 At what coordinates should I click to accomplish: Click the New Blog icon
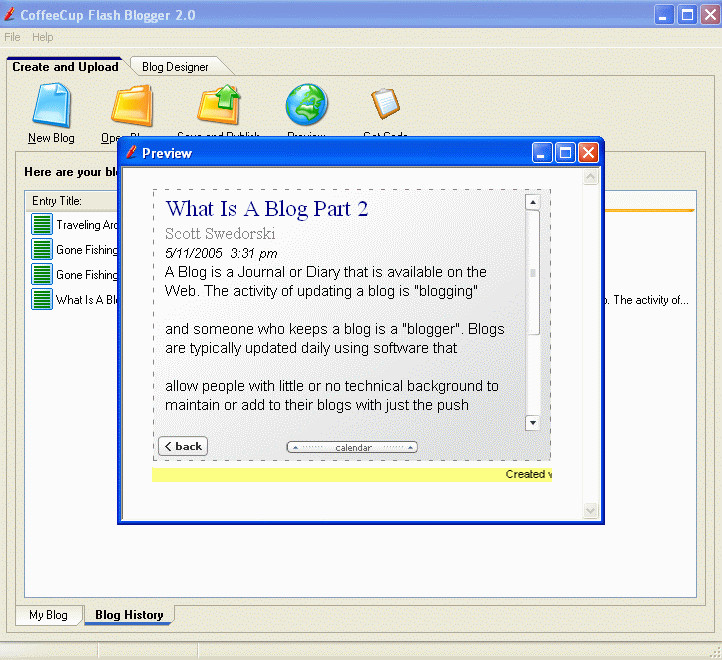coord(51,105)
